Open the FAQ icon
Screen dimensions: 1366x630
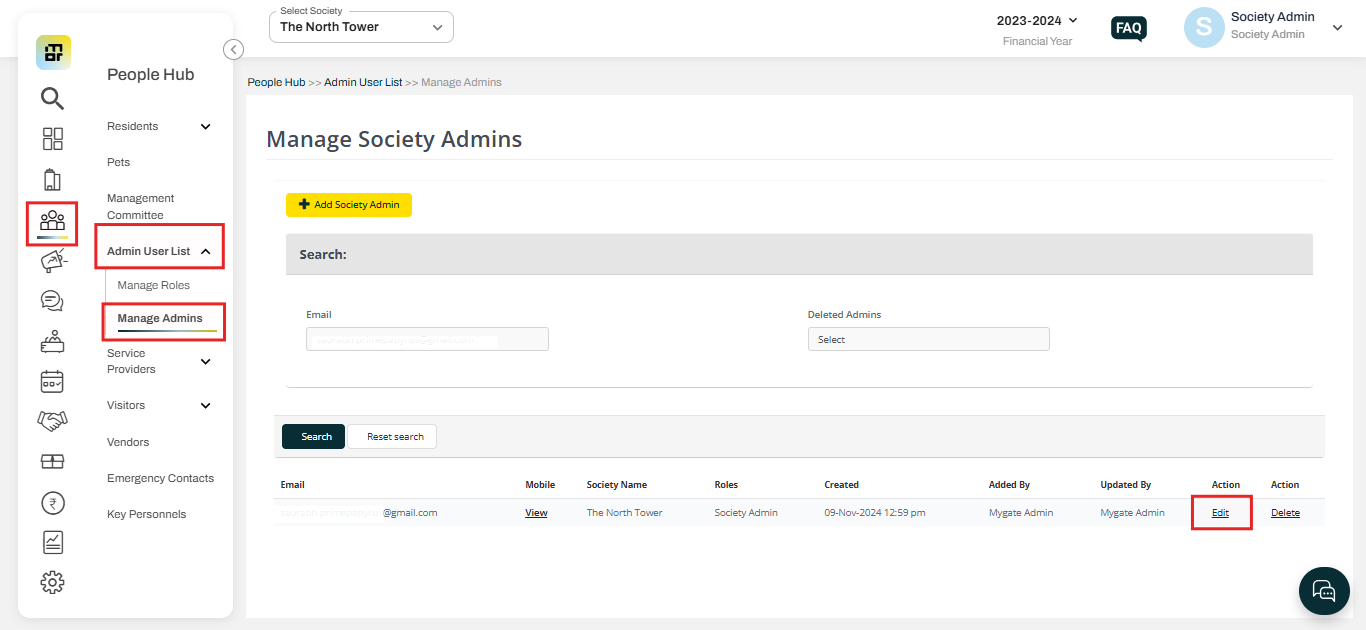[x=1129, y=28]
